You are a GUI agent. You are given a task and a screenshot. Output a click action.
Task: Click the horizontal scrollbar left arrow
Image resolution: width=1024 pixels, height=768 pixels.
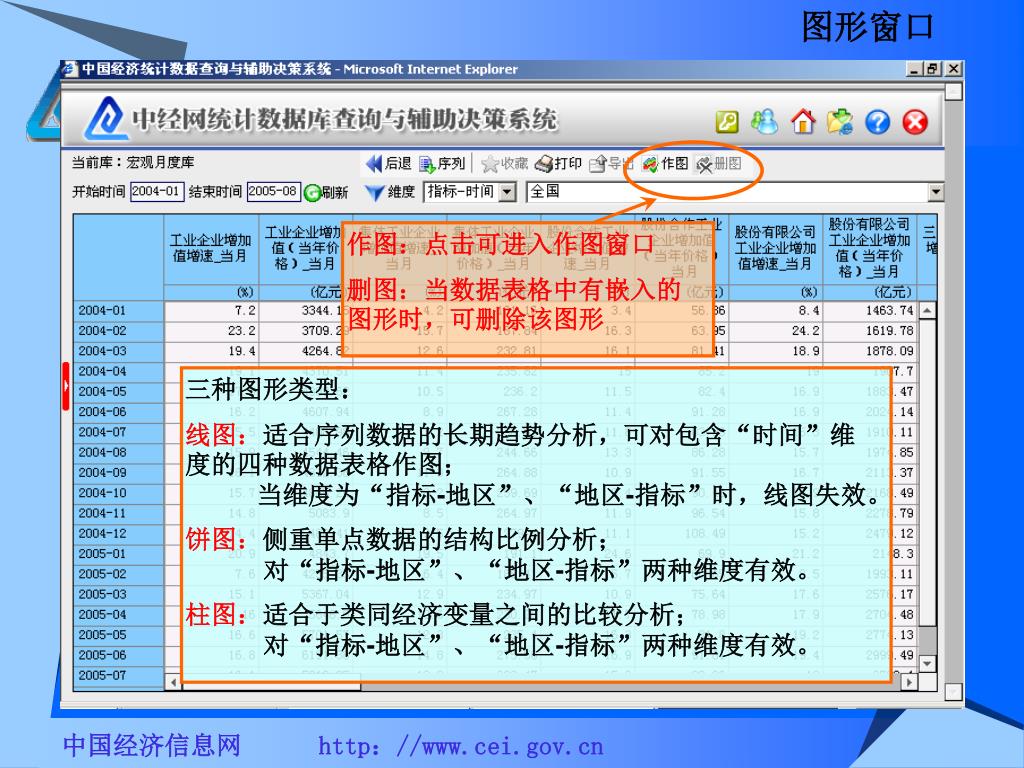coord(173,682)
